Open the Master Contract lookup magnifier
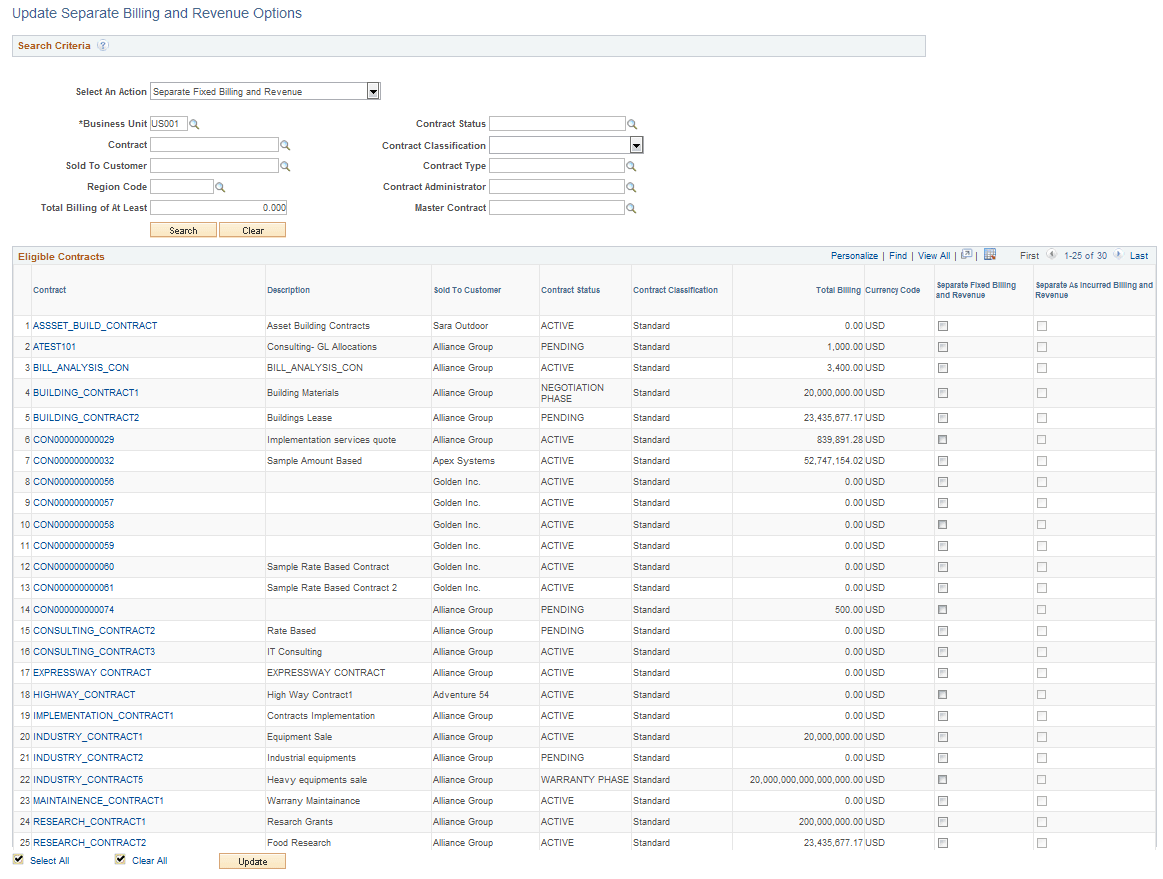The image size is (1163, 879). [632, 207]
